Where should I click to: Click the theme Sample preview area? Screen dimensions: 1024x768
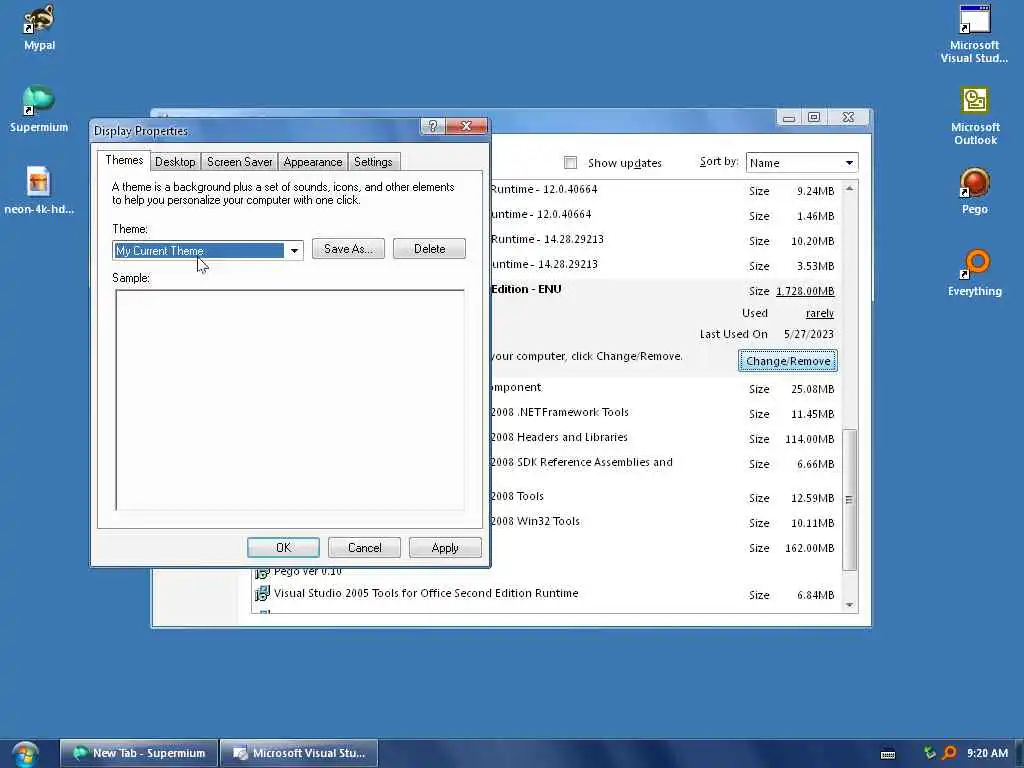pyautogui.click(x=290, y=400)
